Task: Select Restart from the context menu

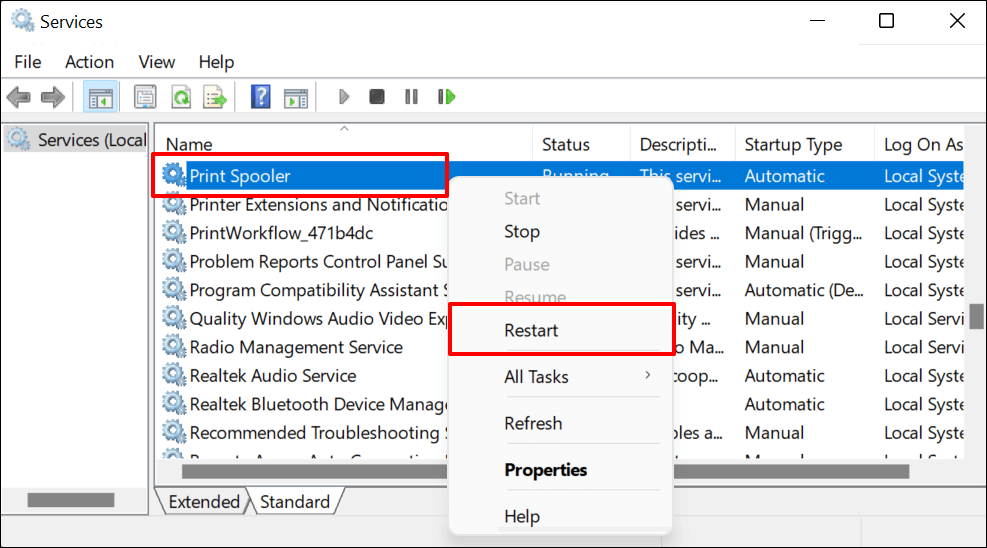Action: [531, 330]
